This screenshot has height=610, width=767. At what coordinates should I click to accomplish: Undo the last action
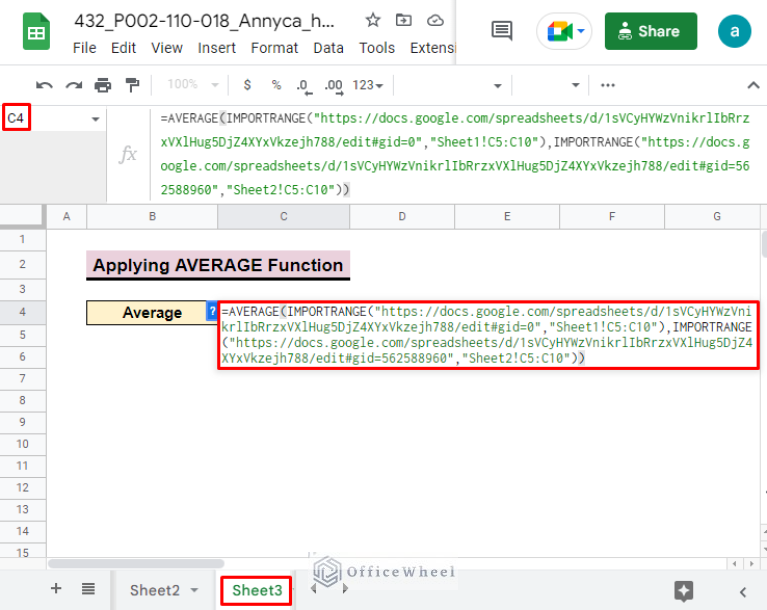pyautogui.click(x=44, y=85)
